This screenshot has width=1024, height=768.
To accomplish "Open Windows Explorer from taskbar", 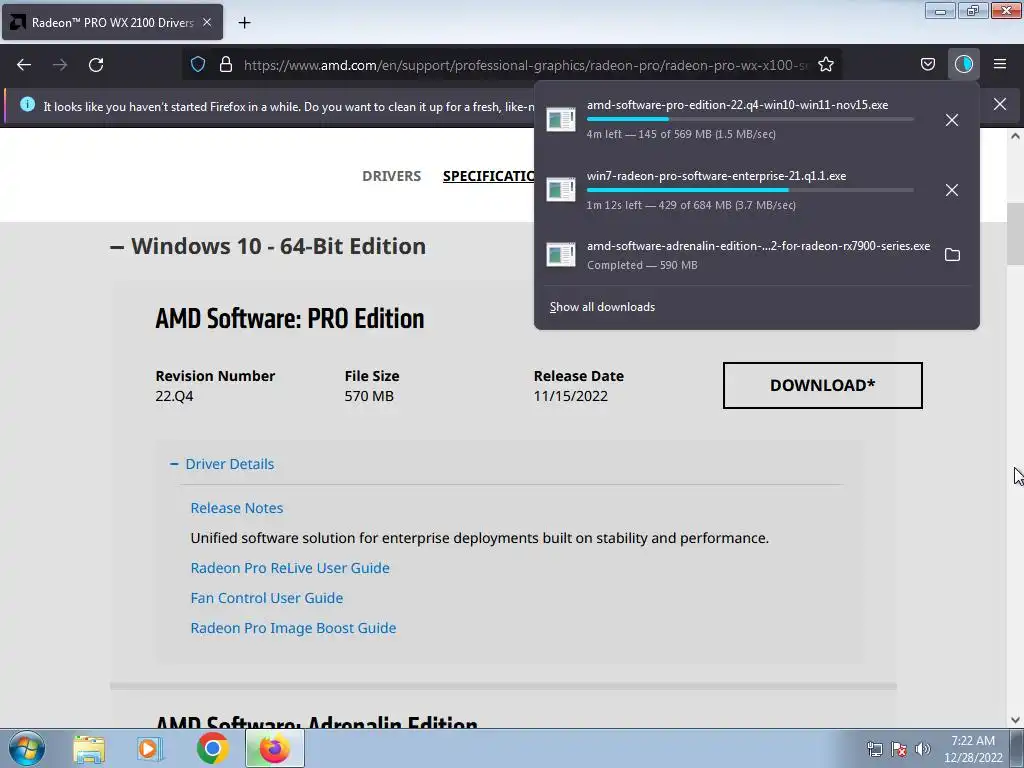I will 89,749.
